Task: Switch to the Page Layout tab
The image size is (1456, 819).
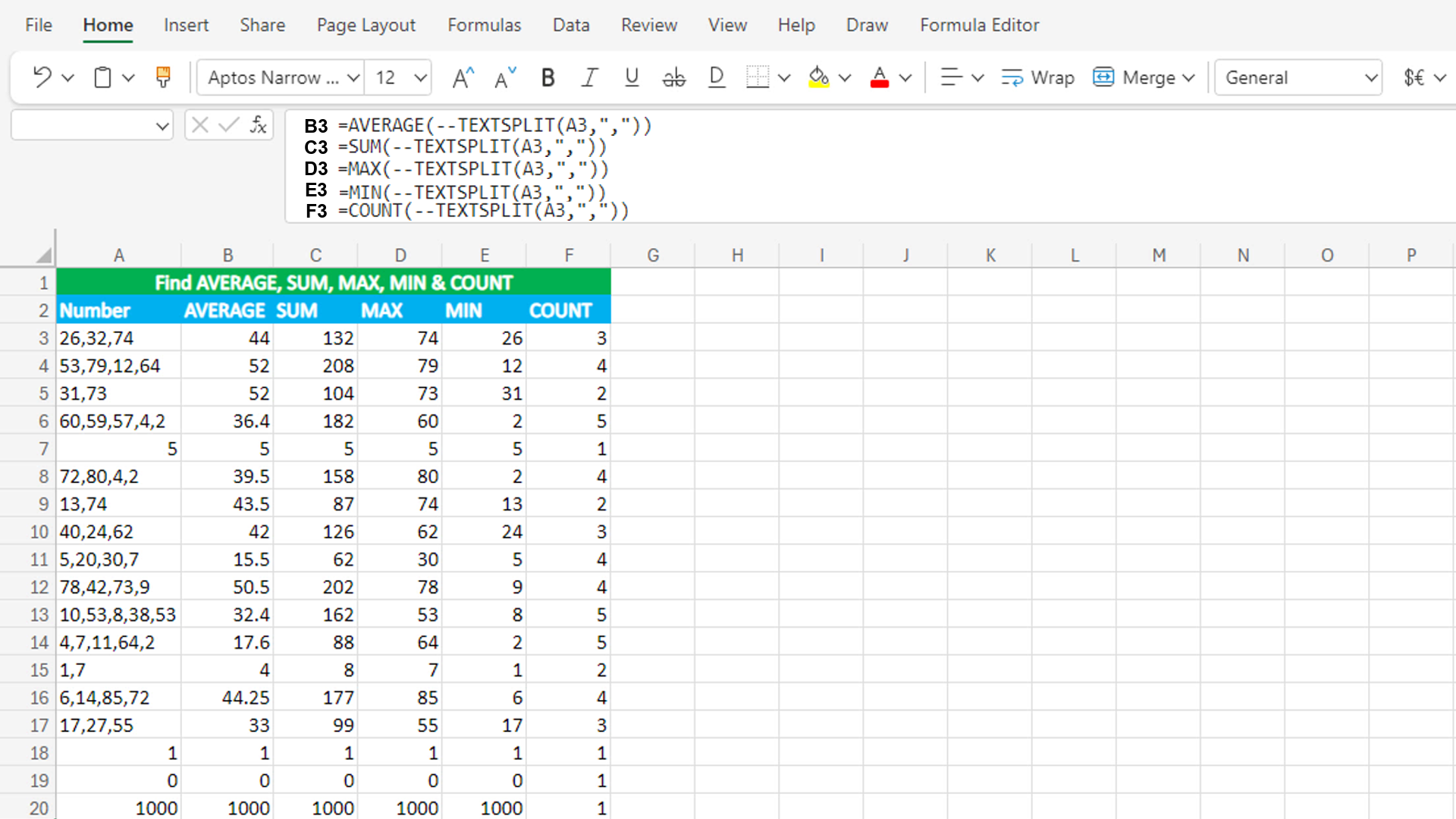Action: 366,25
